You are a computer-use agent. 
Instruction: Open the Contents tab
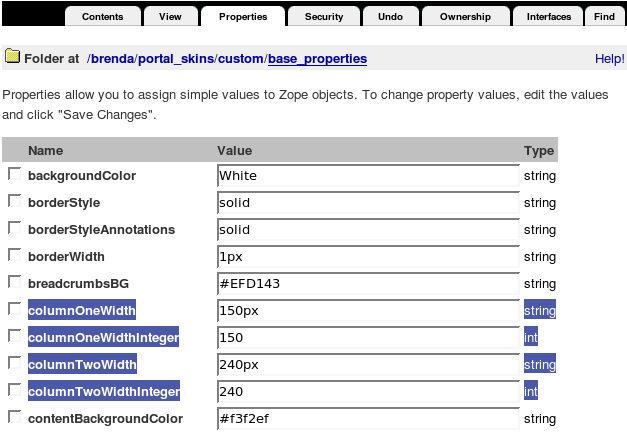pyautogui.click(x=103, y=16)
